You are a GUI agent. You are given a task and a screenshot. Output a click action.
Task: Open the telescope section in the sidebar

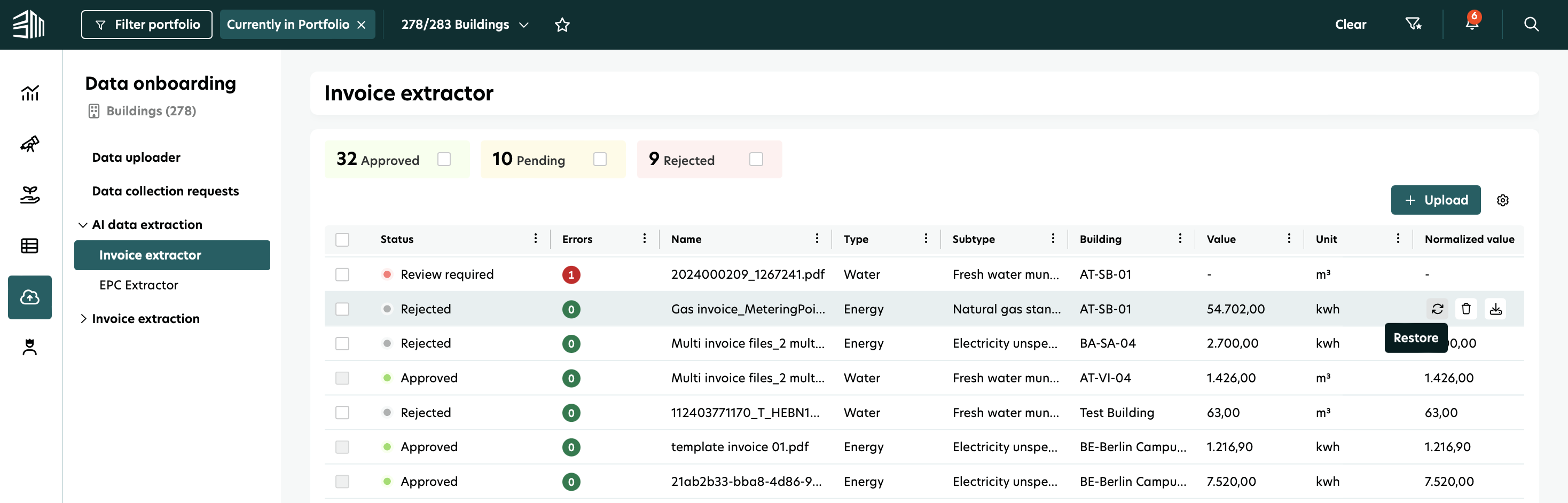[30, 144]
